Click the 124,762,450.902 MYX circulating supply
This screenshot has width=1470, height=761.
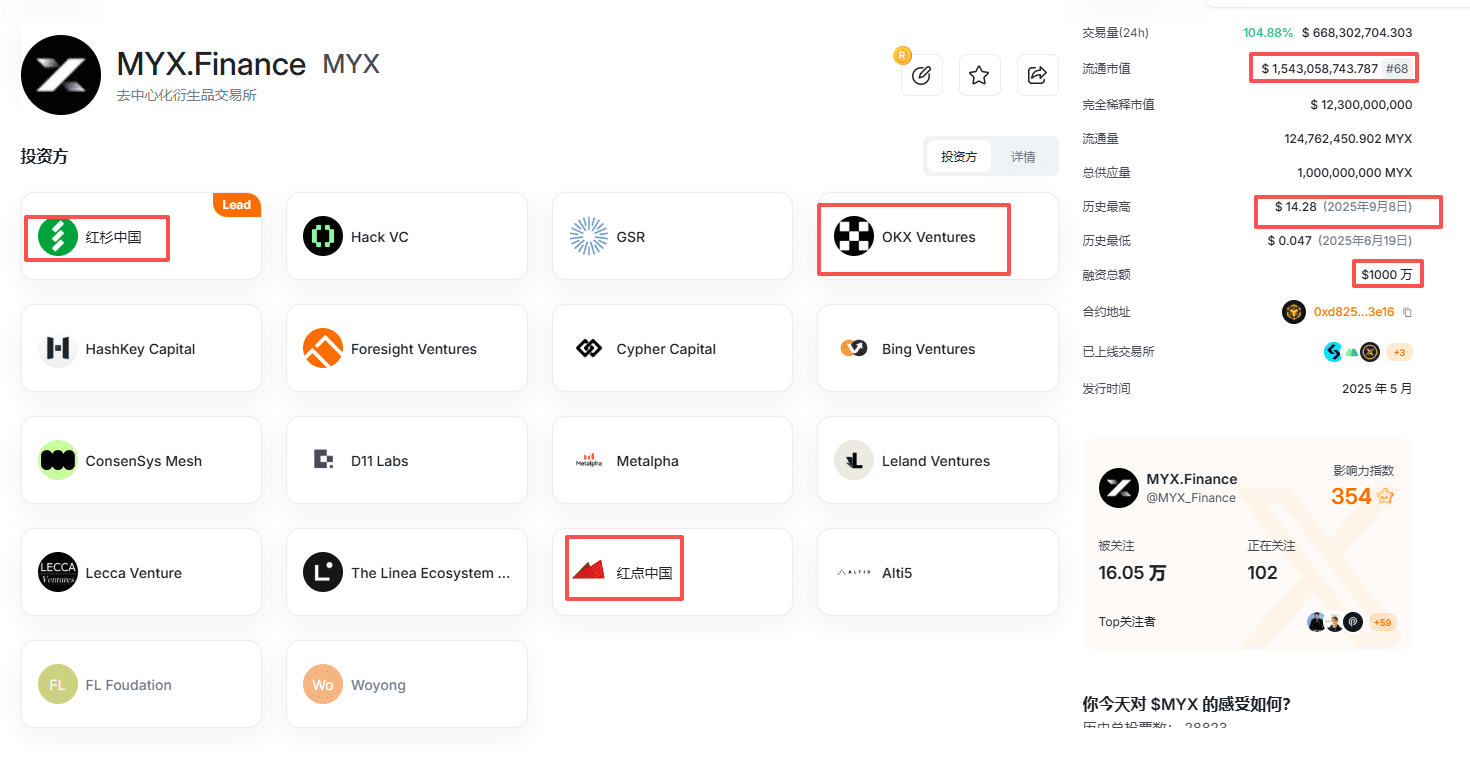(1348, 139)
